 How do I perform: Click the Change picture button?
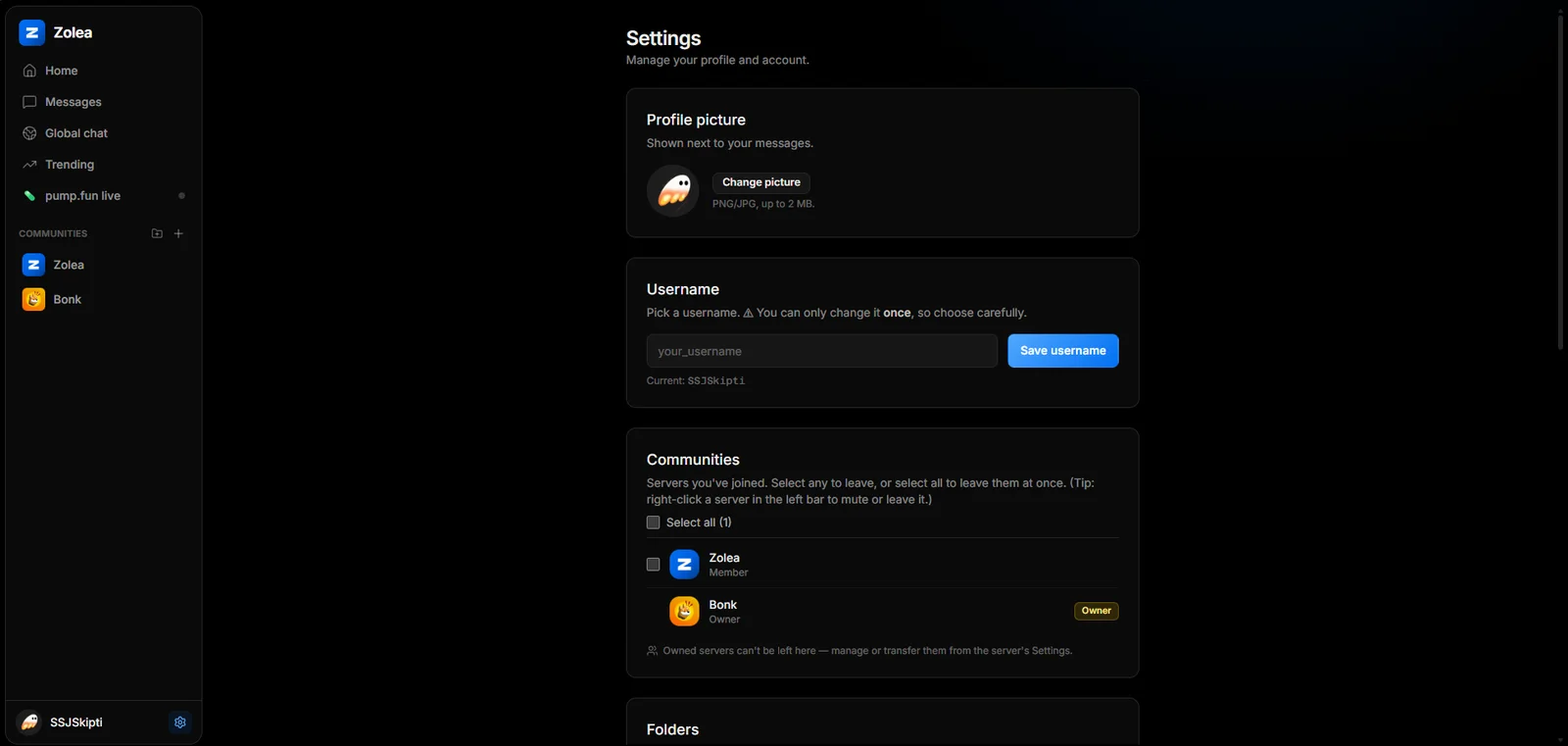tap(761, 182)
